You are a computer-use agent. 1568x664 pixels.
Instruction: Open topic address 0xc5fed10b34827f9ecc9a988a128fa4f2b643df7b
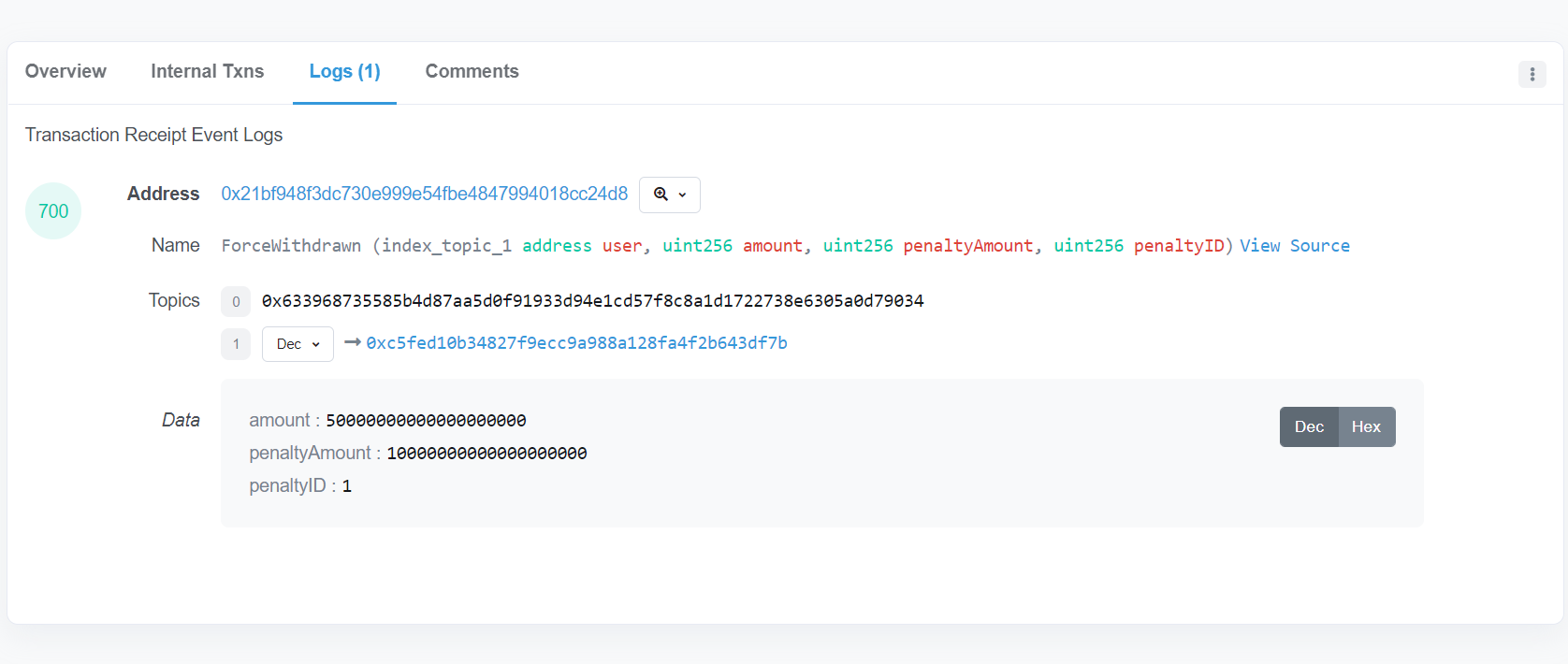coord(576,343)
